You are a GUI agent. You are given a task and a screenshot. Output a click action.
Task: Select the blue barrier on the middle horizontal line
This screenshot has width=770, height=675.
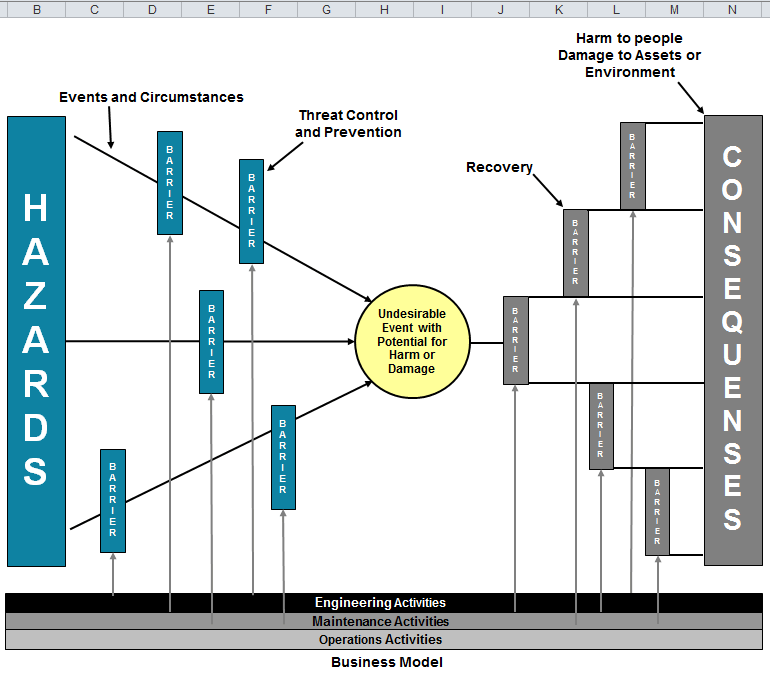(x=212, y=342)
